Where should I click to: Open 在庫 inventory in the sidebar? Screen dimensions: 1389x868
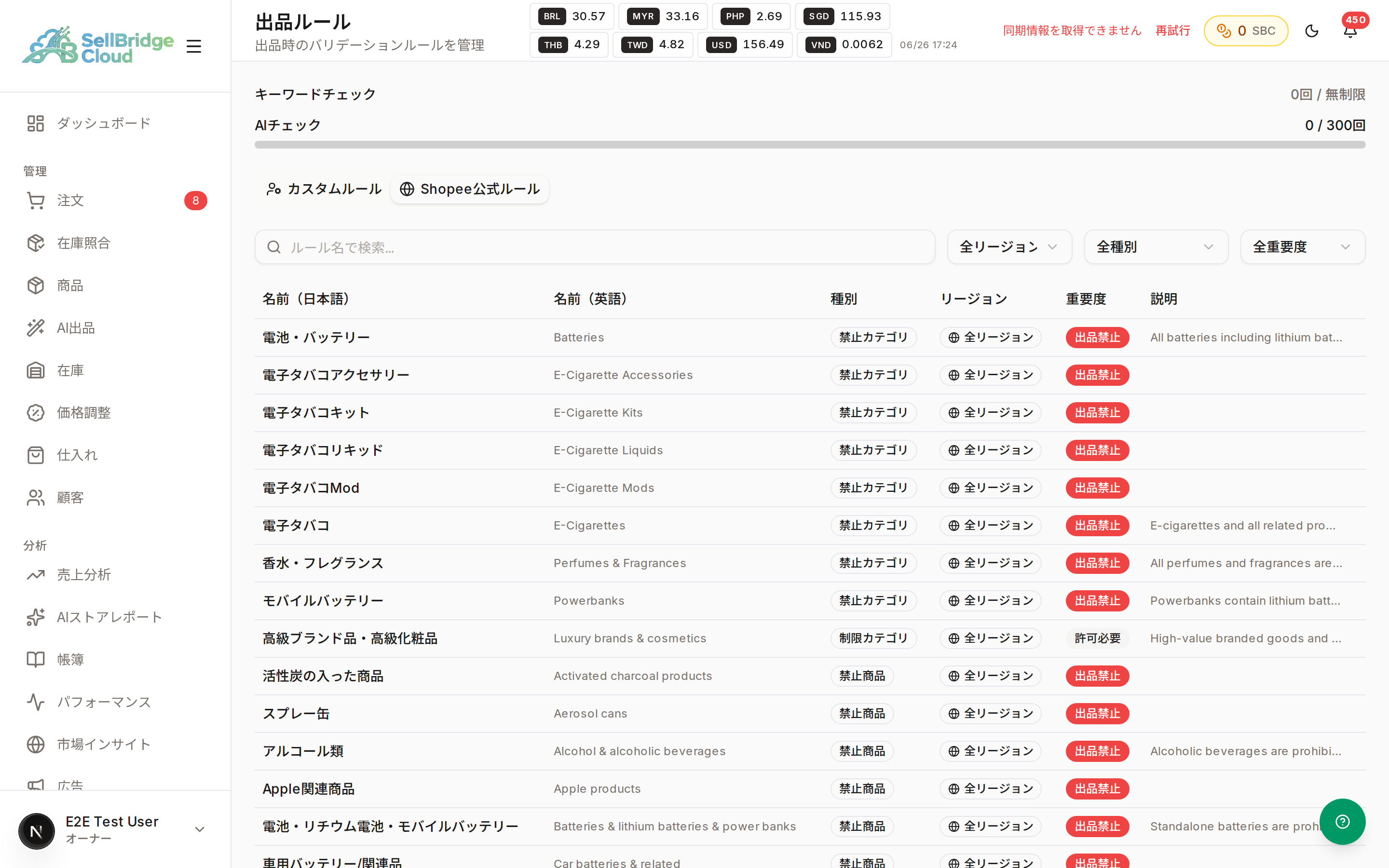115,370
